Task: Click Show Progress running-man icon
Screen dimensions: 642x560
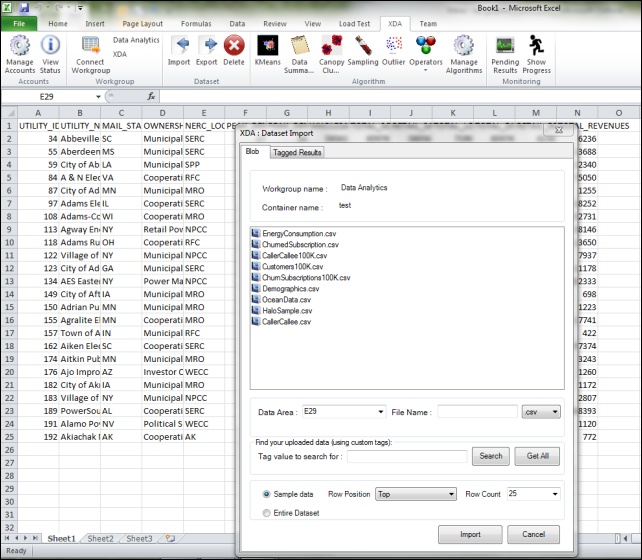Action: click(x=536, y=45)
